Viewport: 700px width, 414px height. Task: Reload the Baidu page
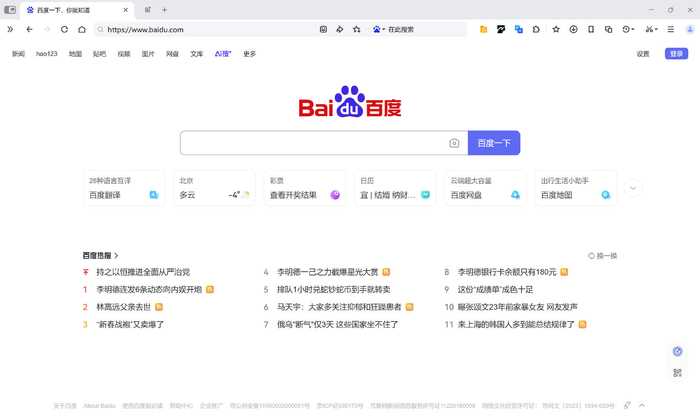(x=64, y=29)
